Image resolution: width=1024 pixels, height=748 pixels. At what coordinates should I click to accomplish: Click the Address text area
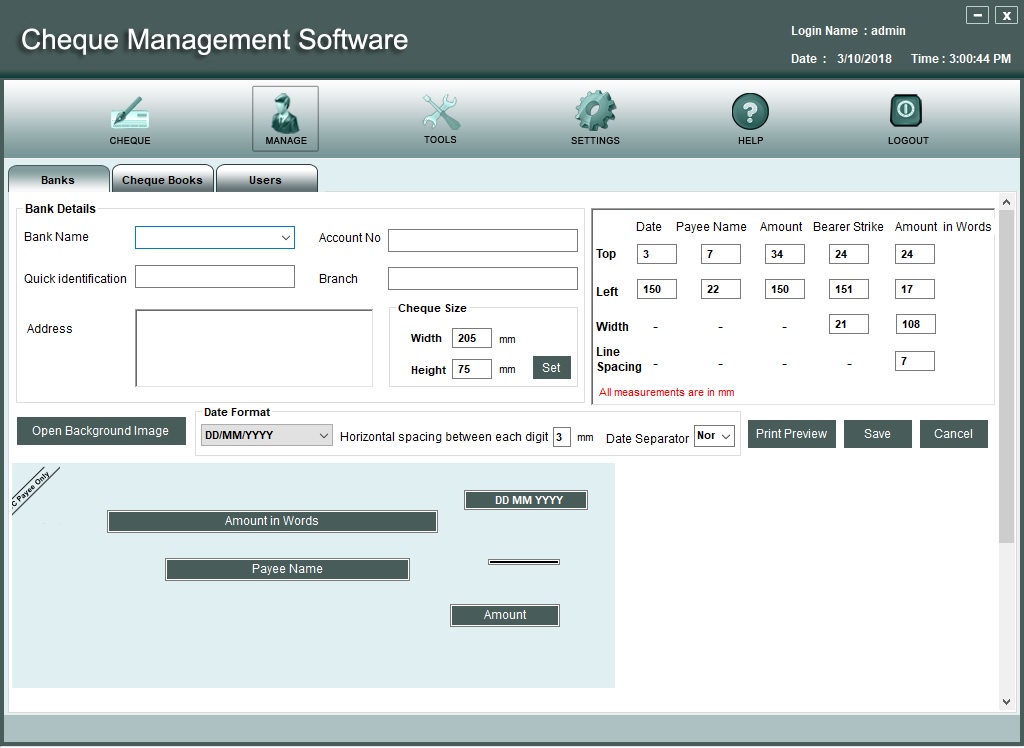254,347
